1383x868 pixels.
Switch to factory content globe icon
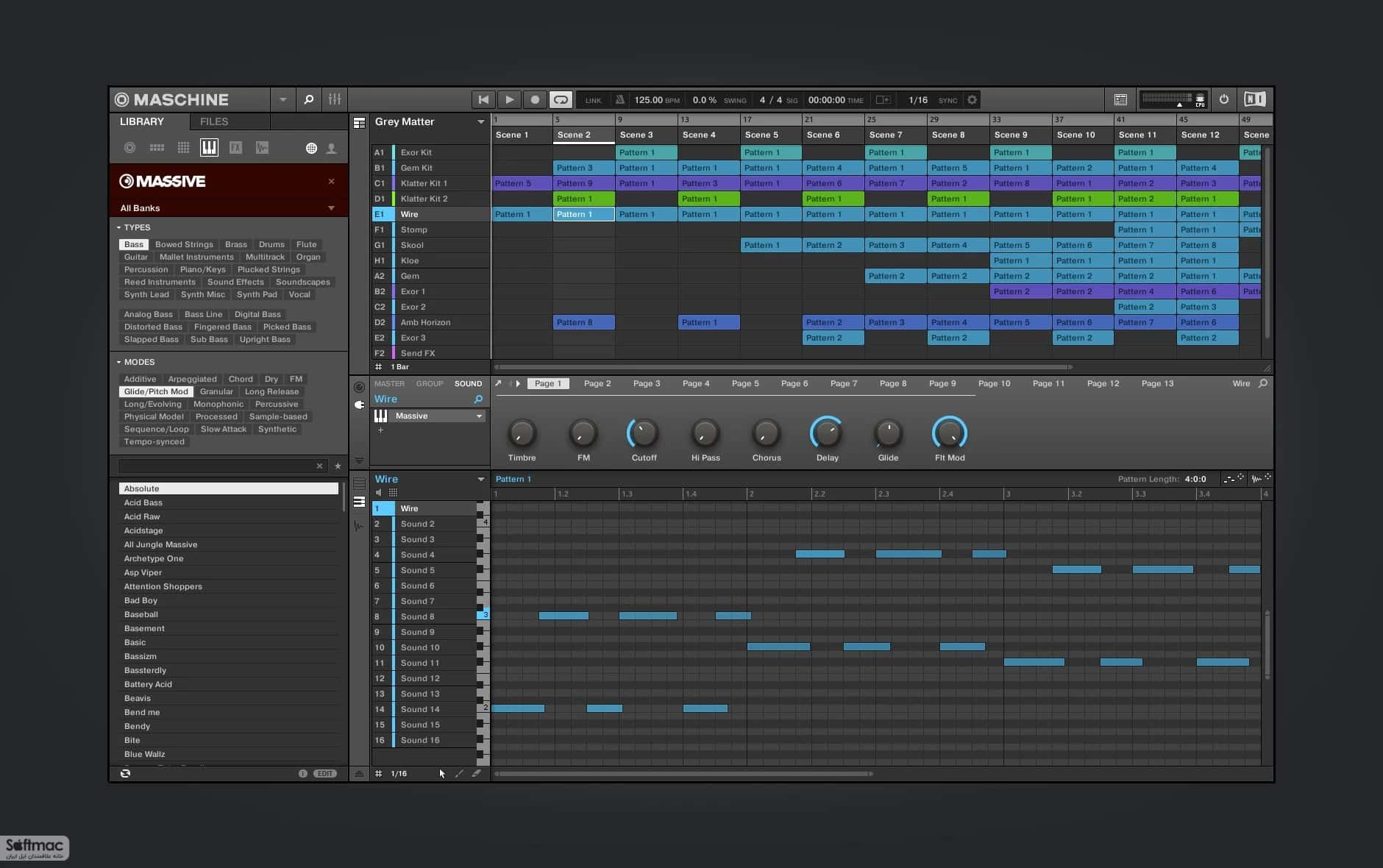coord(311,149)
